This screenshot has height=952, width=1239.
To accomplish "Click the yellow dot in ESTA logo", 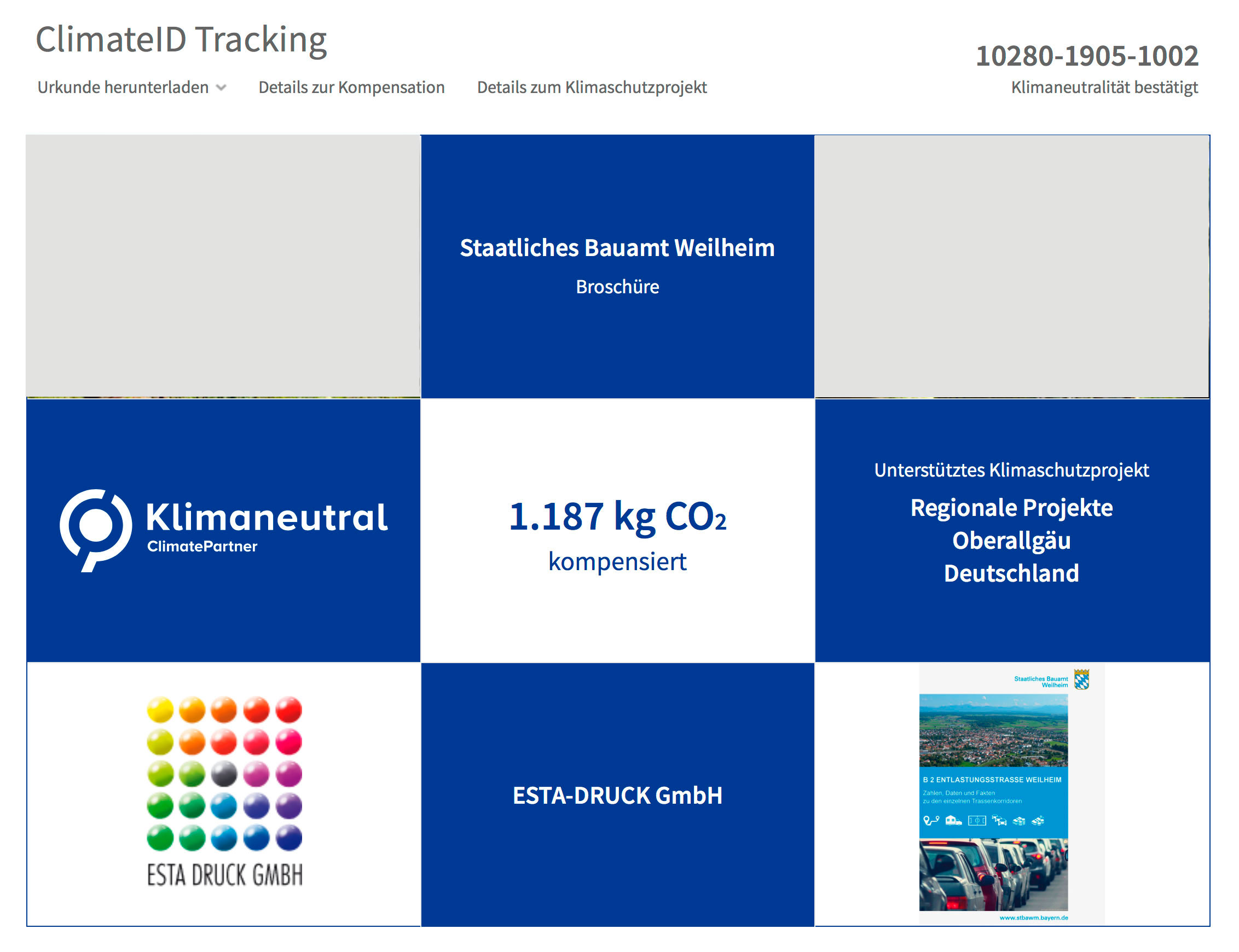I will click(x=160, y=710).
